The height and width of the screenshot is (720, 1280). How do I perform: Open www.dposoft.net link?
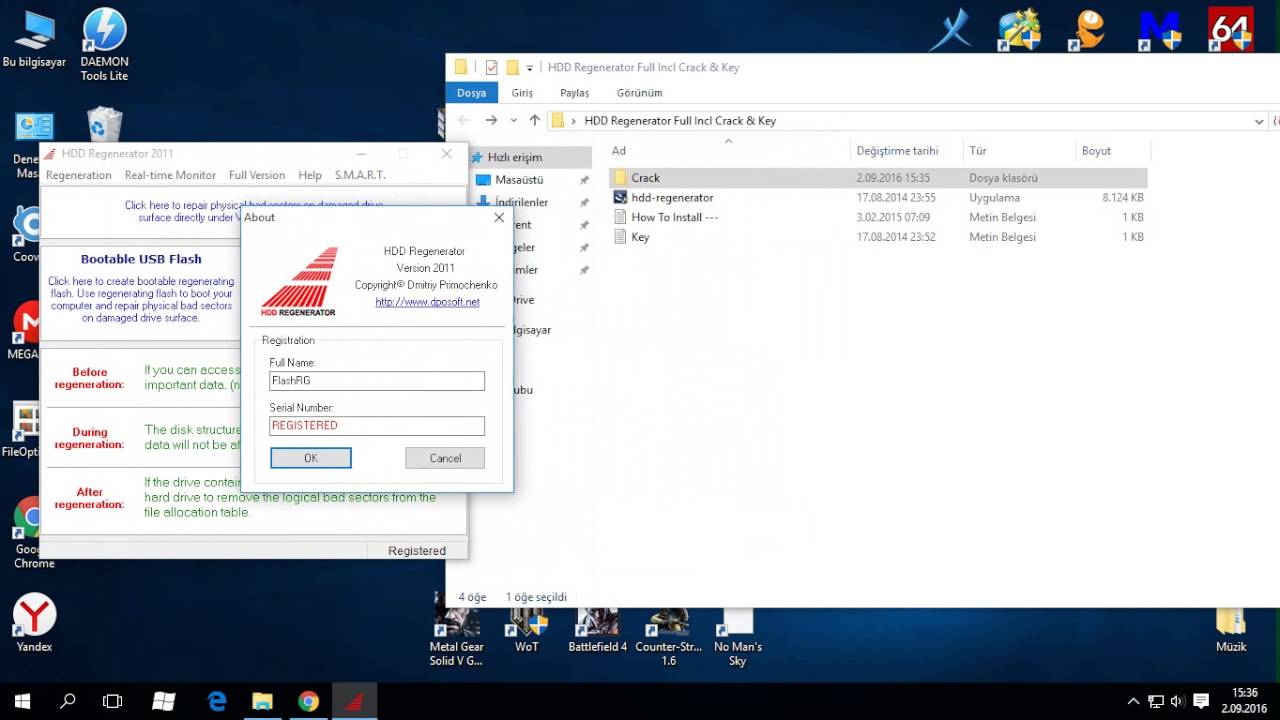(427, 302)
